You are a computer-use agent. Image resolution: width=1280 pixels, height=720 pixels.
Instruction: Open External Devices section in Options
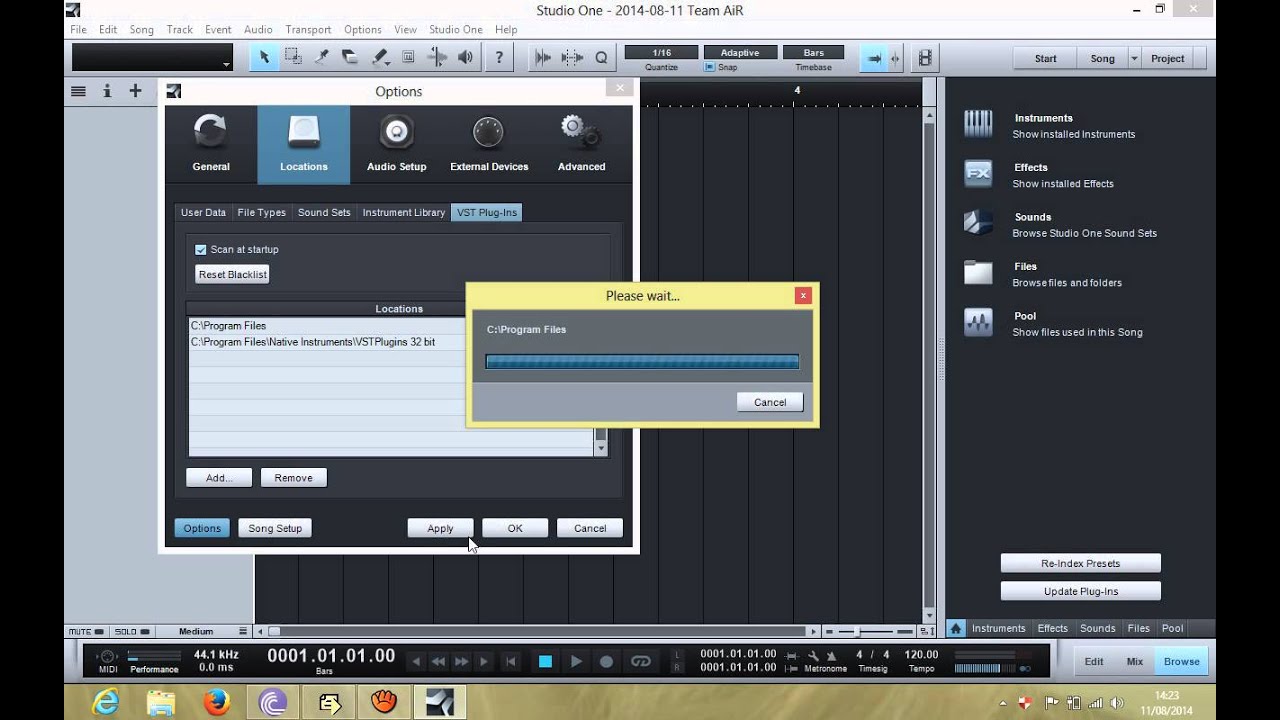489,144
